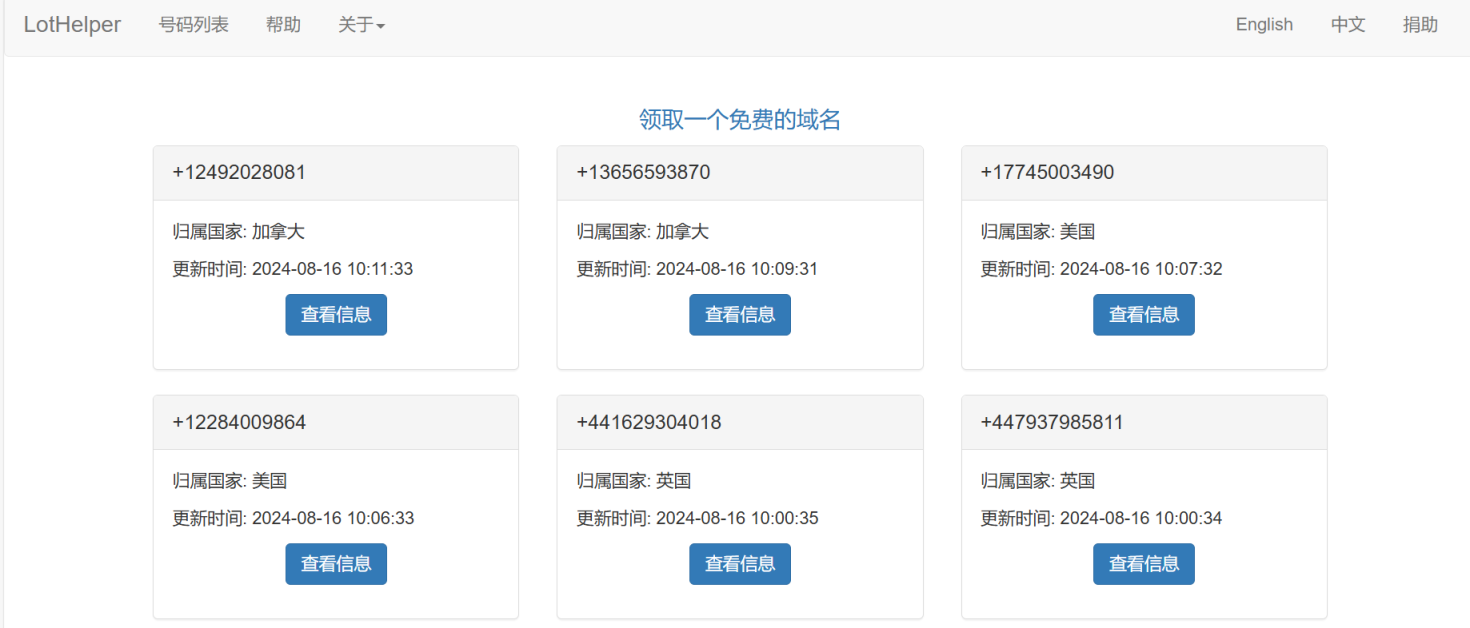The height and width of the screenshot is (628, 1470).
Task: Open the 捐助 donate link
Action: [1420, 25]
